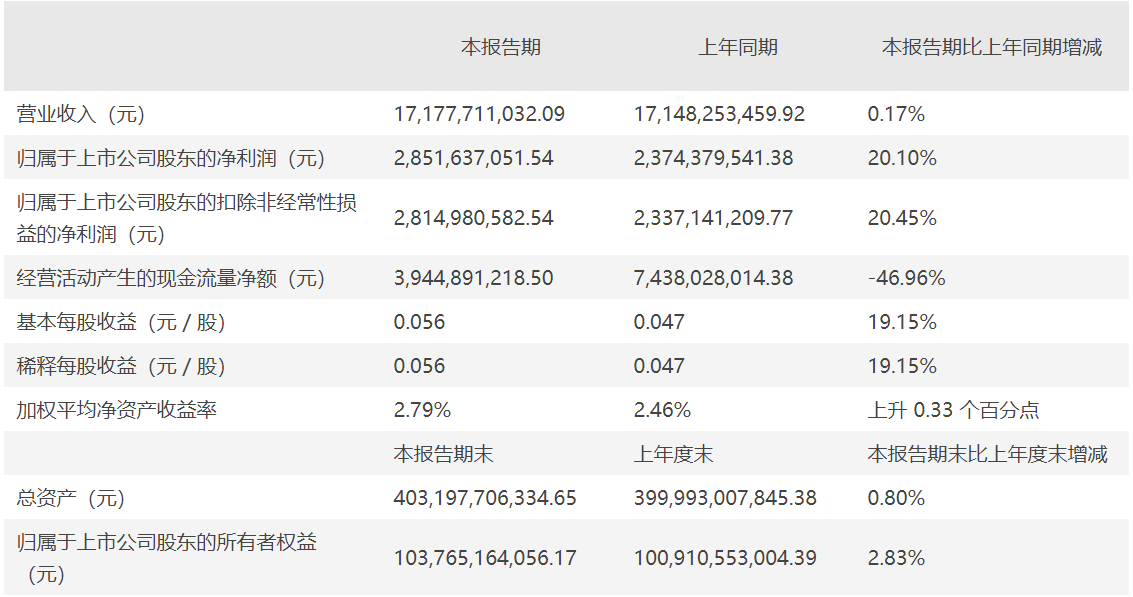Image resolution: width=1133 pixels, height=597 pixels.
Task: Click the 20.10% growth cell
Action: click(x=902, y=158)
